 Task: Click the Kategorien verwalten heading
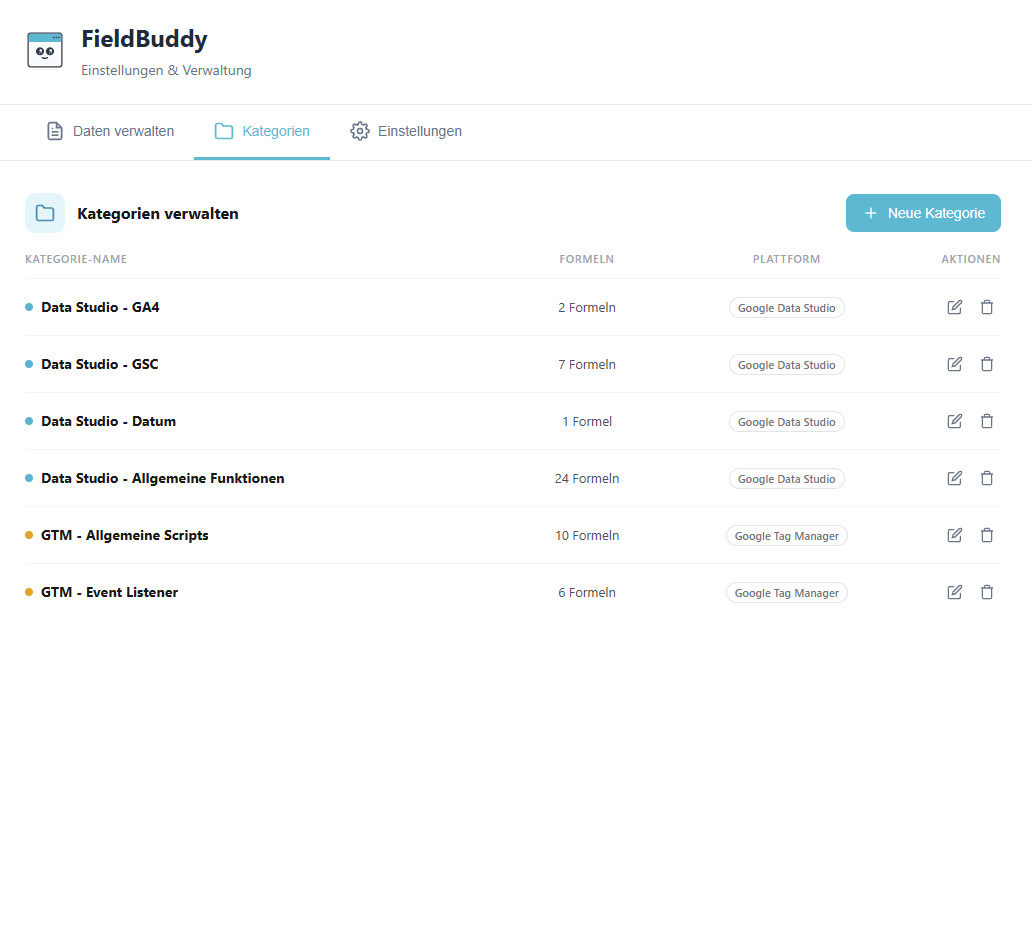click(158, 214)
